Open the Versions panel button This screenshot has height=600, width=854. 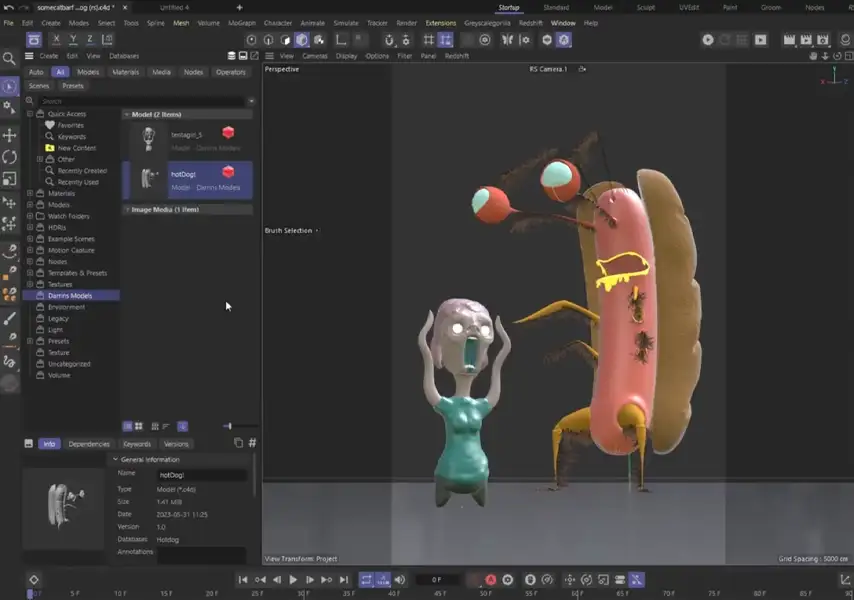[177, 443]
